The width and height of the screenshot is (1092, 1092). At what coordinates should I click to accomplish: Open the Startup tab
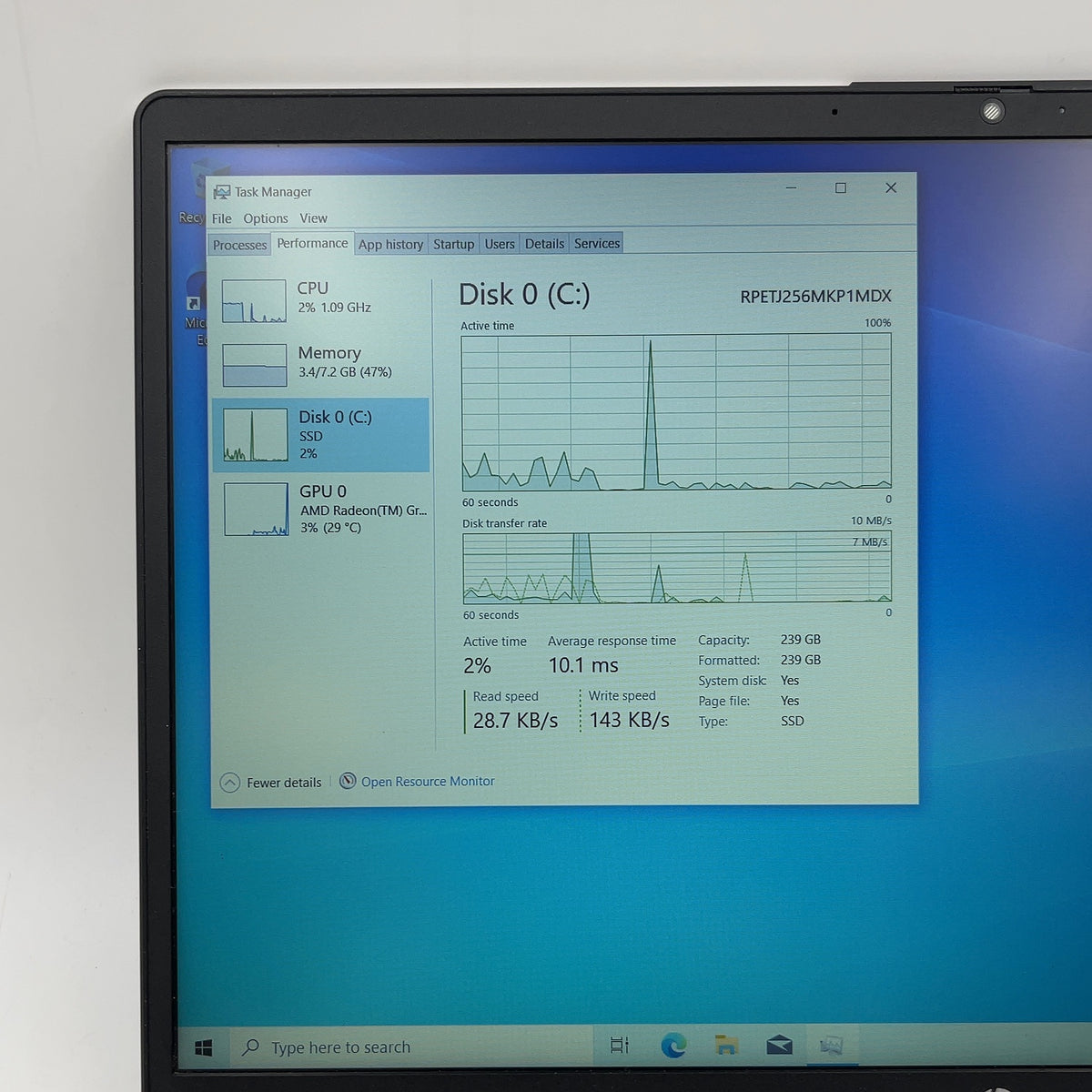point(453,244)
